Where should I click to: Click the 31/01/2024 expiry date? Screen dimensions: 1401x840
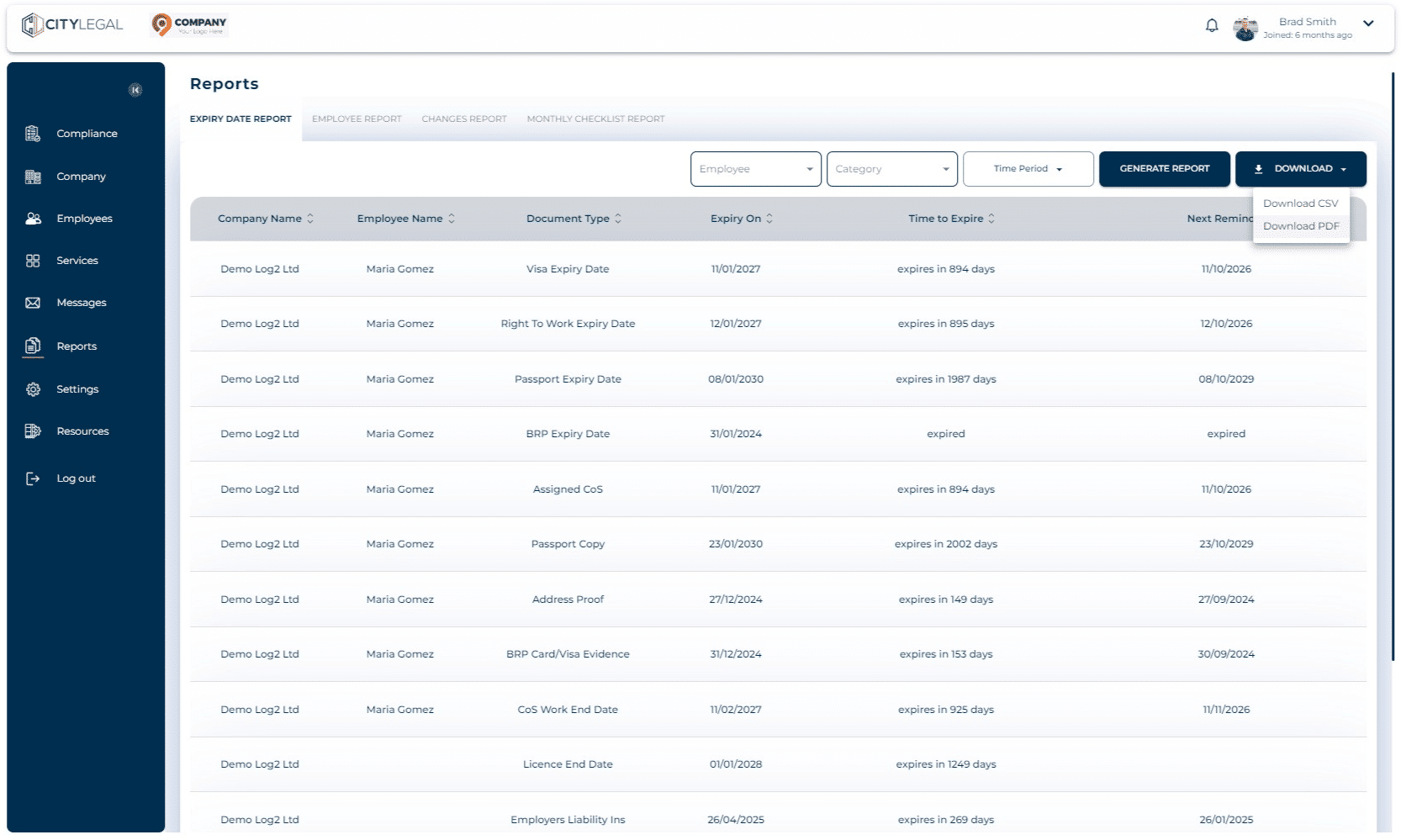tap(736, 434)
